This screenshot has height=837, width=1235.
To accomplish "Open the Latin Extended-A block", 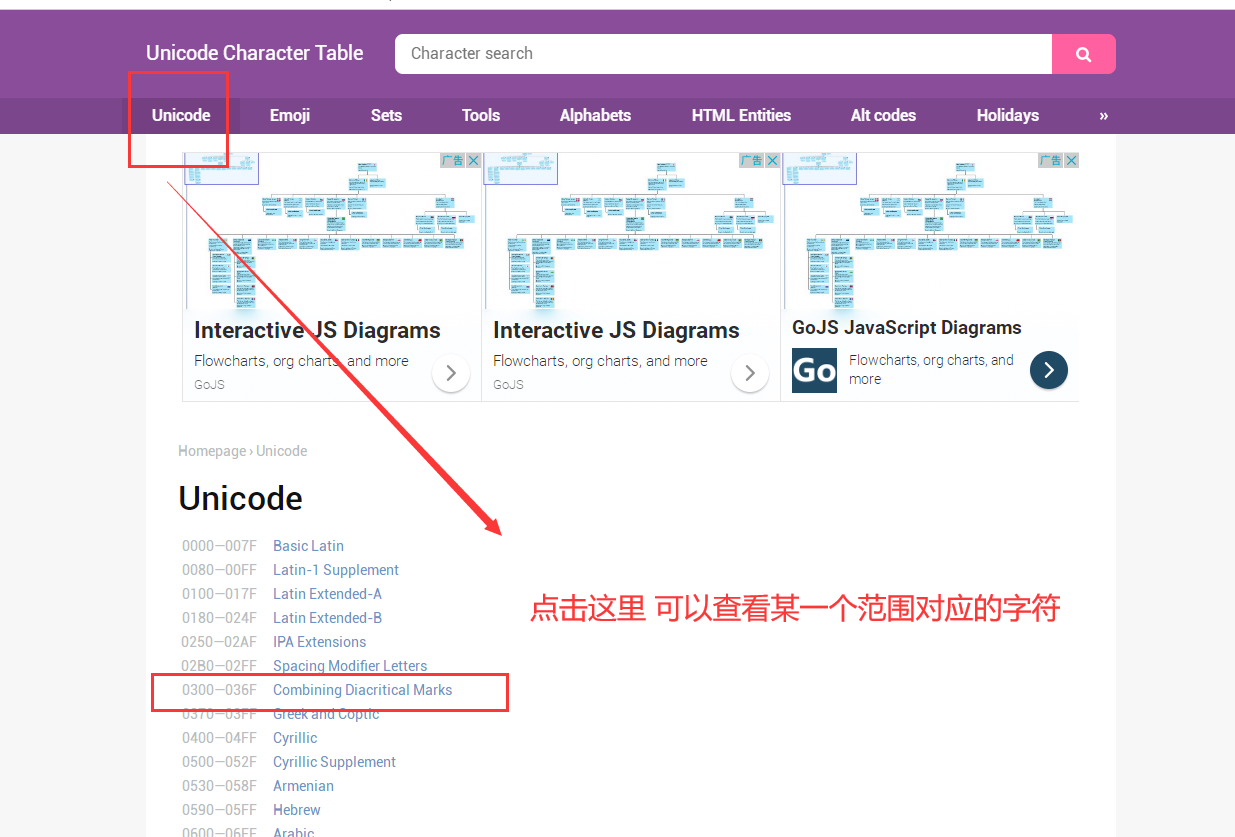I will [327, 594].
